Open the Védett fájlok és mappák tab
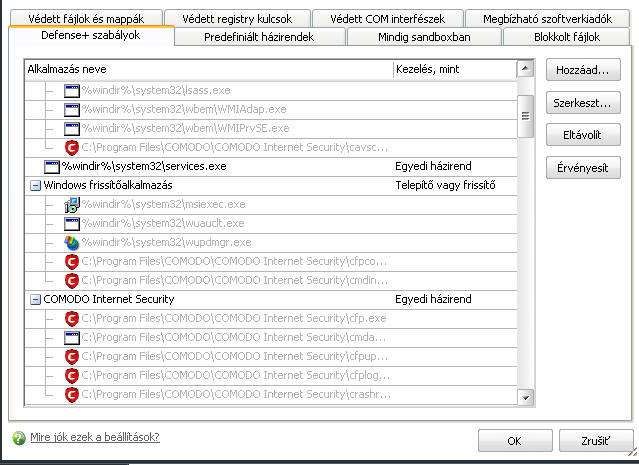This screenshot has width=639, height=465. (86, 19)
